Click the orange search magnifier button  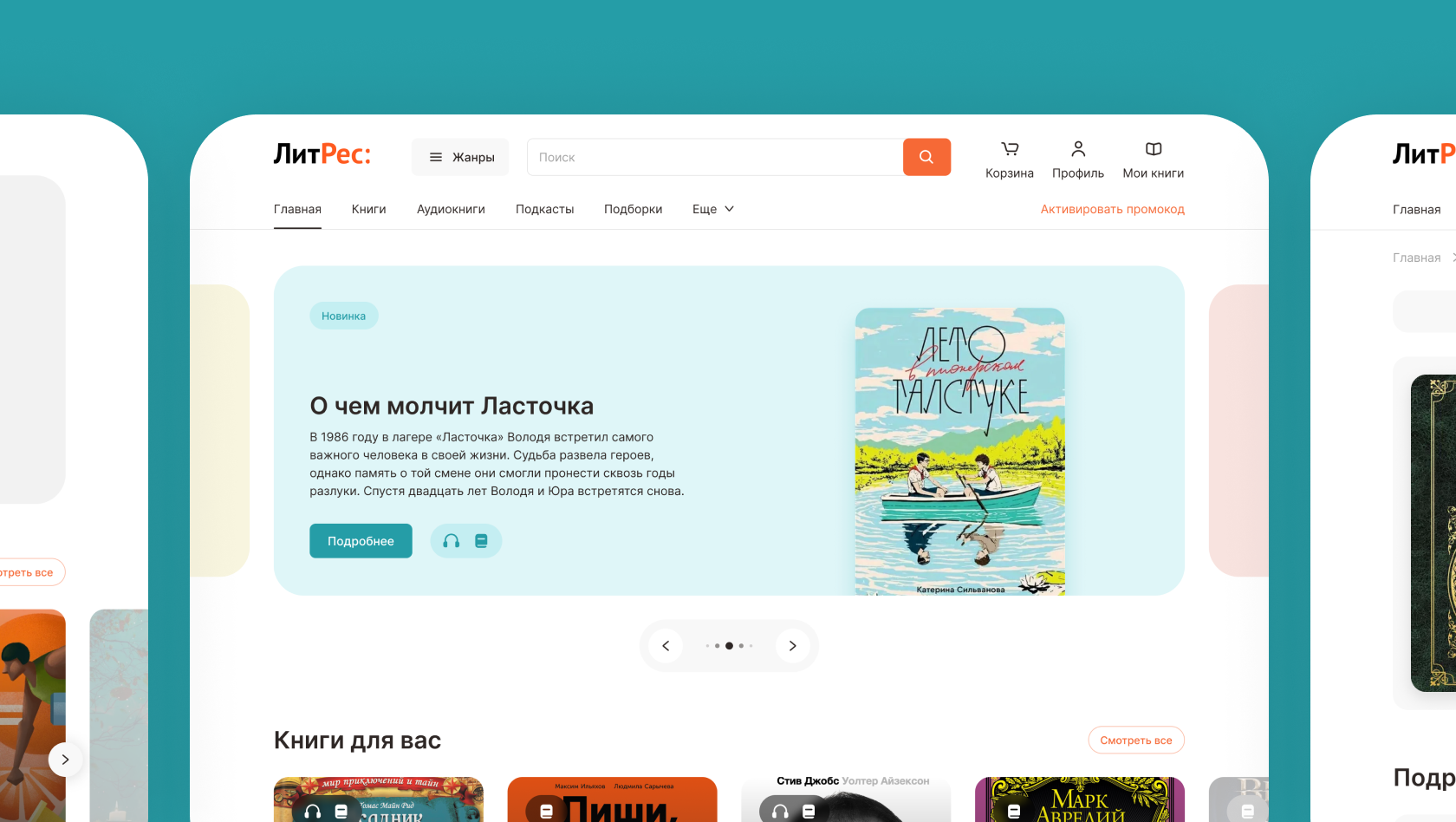pos(926,157)
